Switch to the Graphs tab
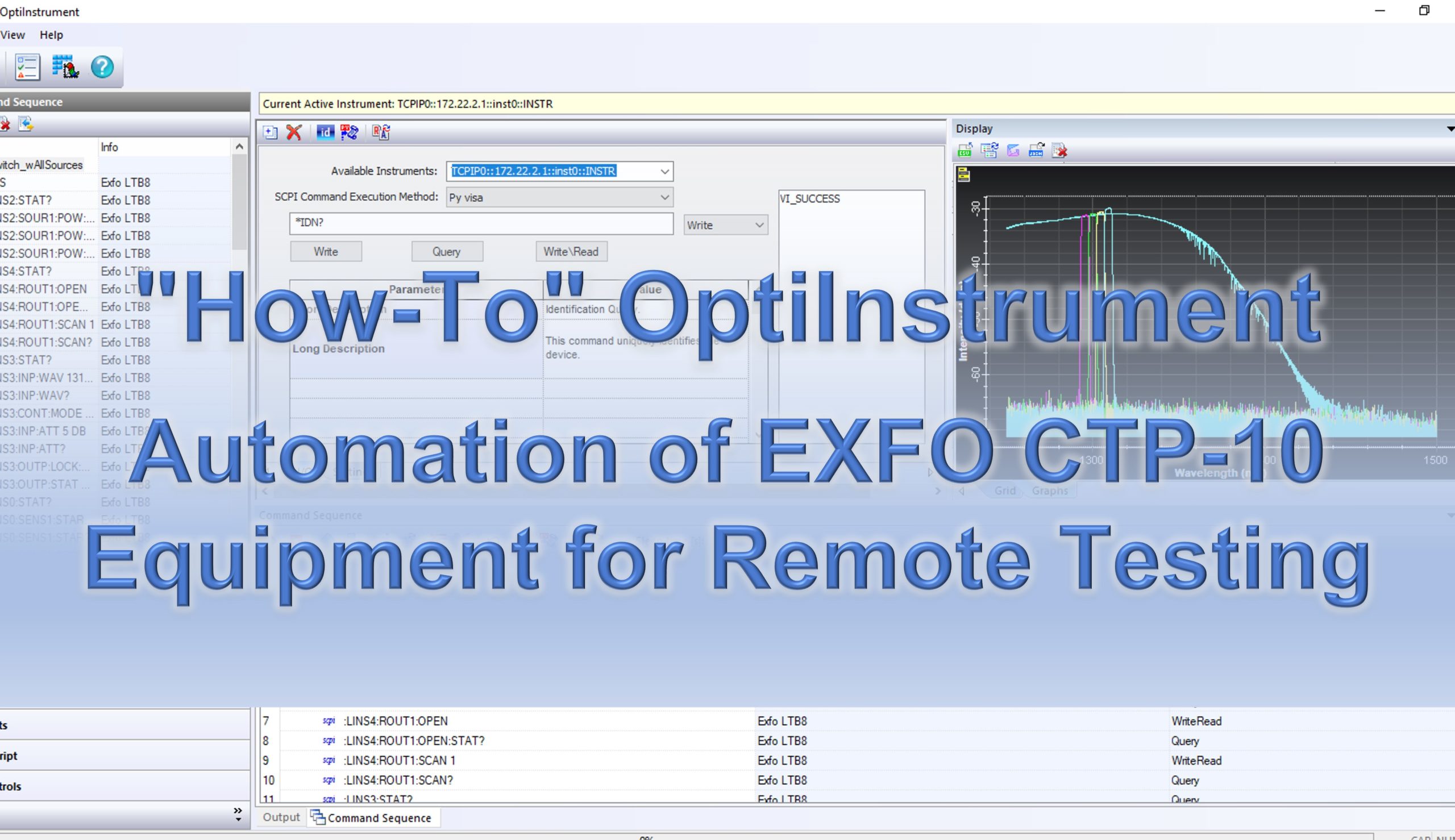Viewport: 1455px width, 840px height. pos(1050,490)
